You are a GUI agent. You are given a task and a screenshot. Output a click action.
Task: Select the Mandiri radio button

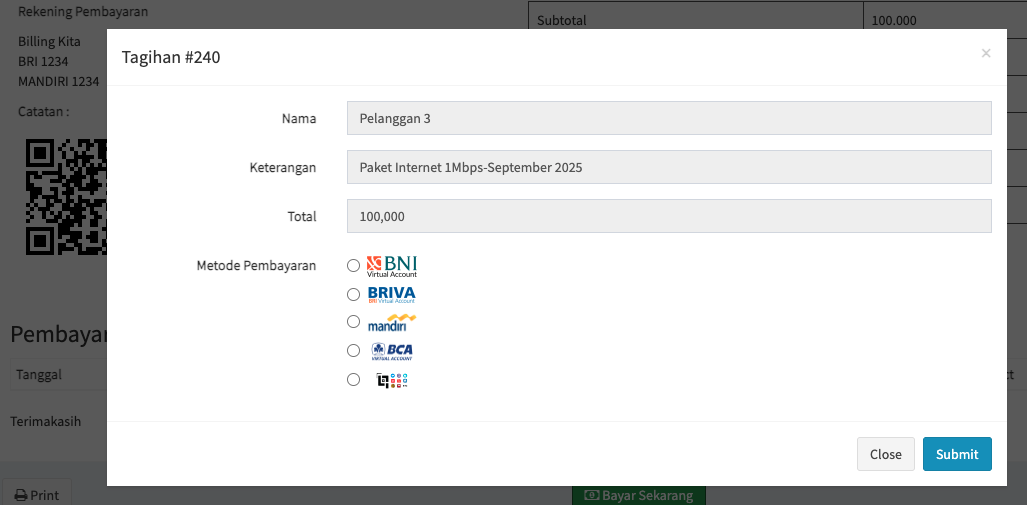click(353, 322)
